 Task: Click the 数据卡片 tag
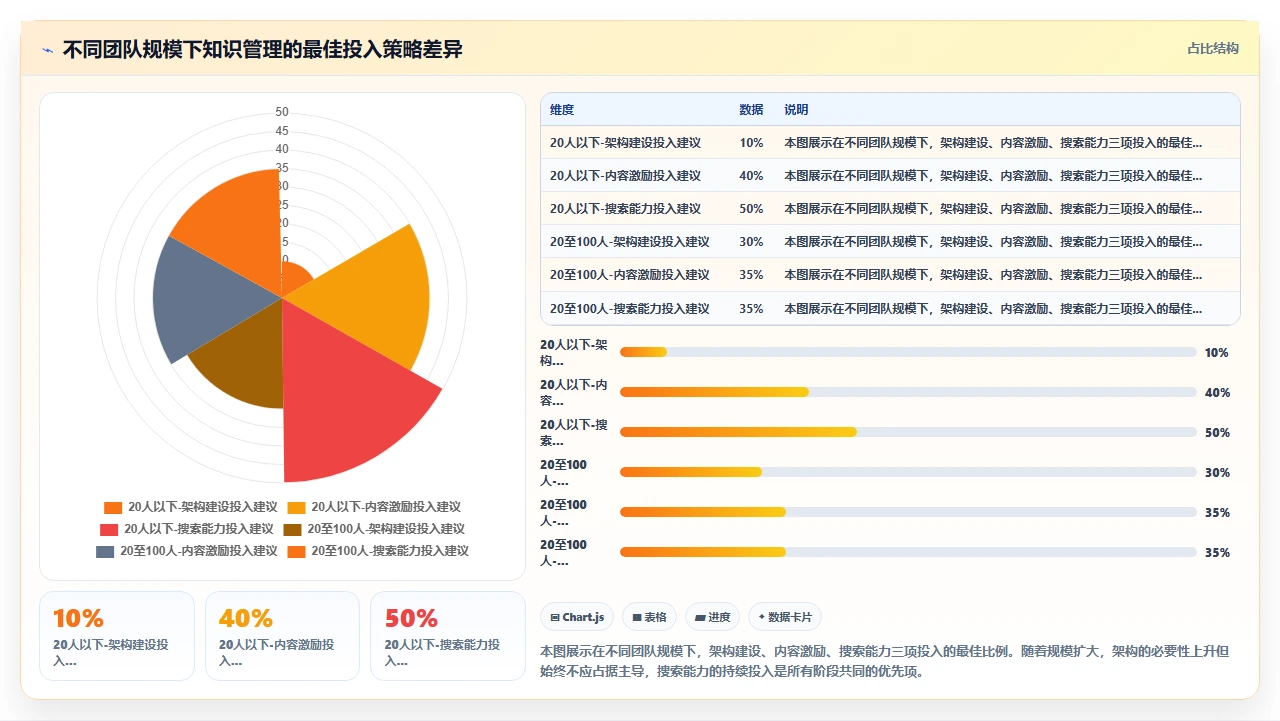[785, 618]
